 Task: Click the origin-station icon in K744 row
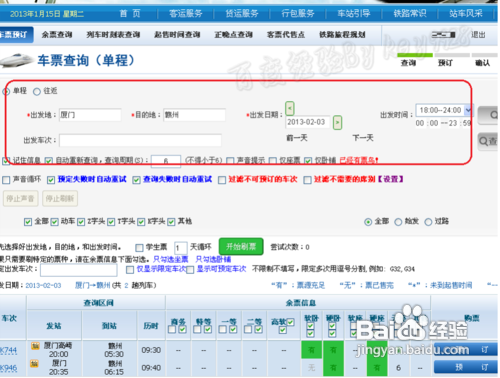[x=35, y=346]
